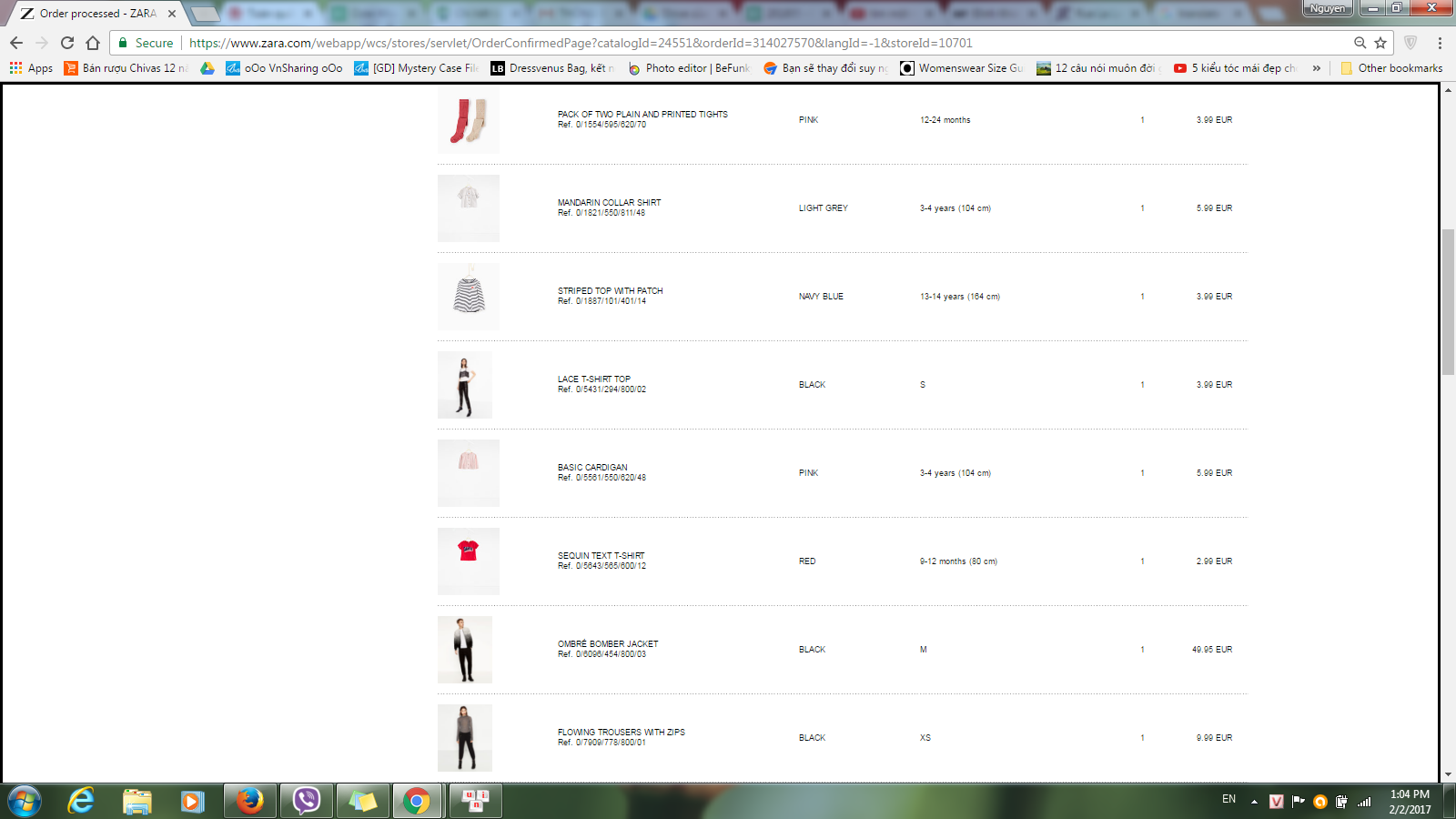Show hidden system tray icons
The height and width of the screenshot is (819, 1456).
pyautogui.click(x=1254, y=802)
